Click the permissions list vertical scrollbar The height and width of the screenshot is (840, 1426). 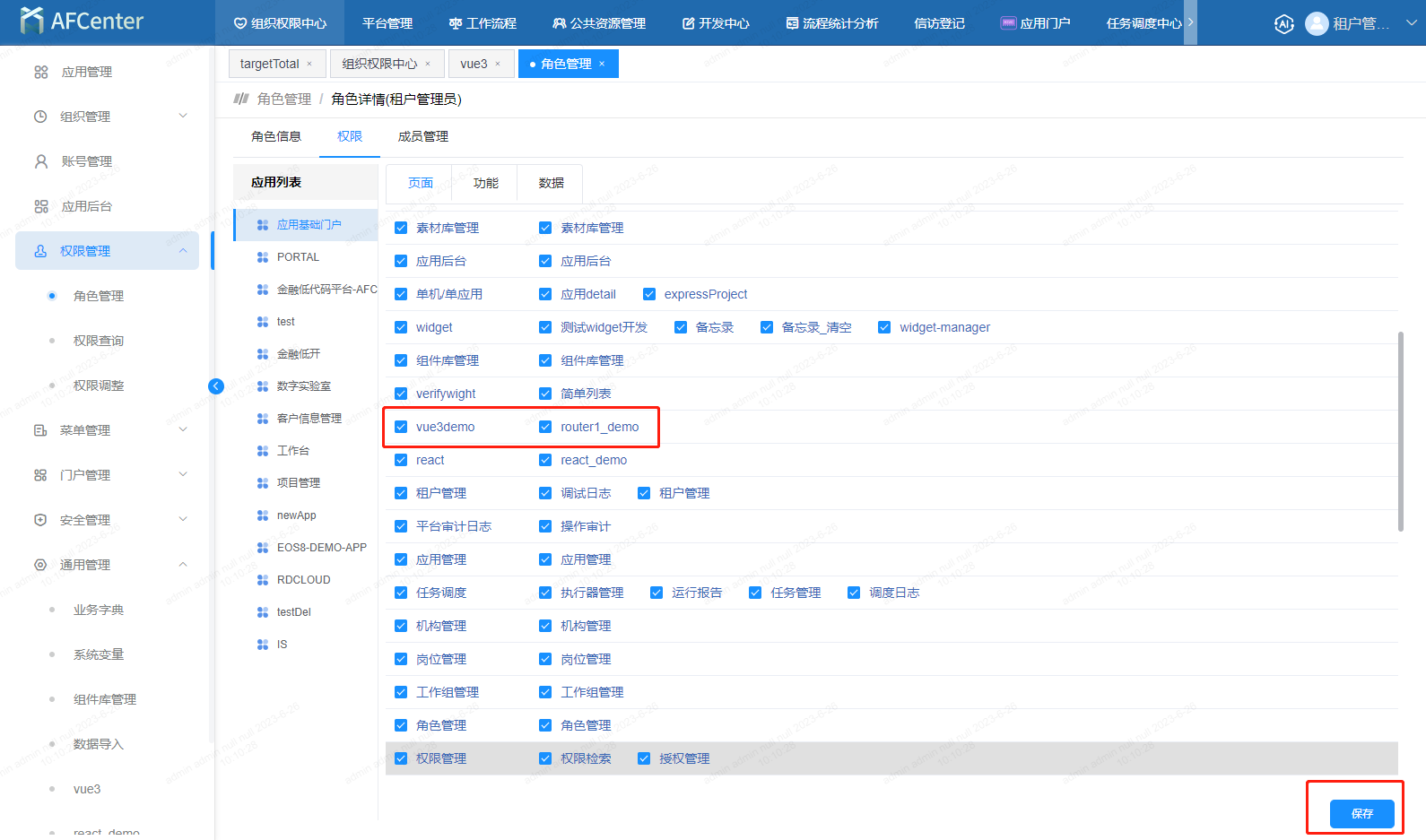[x=1400, y=430]
